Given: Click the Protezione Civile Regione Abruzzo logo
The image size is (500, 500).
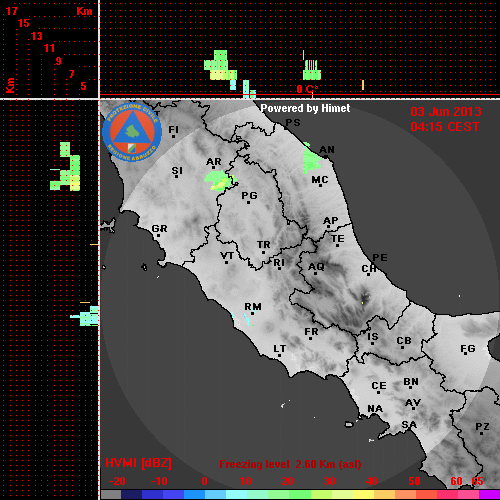Looking at the screenshot, I should coord(132,132).
